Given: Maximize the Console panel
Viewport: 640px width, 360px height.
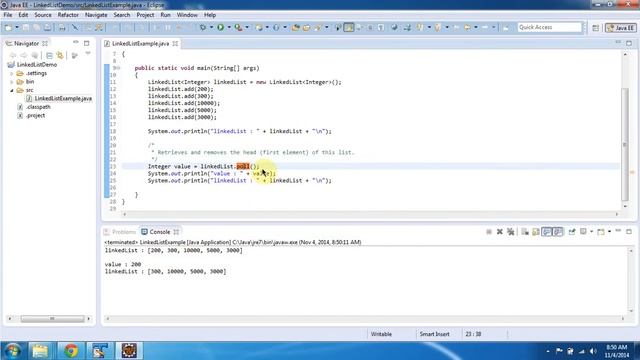Looking at the screenshot, I should click(x=629, y=231).
